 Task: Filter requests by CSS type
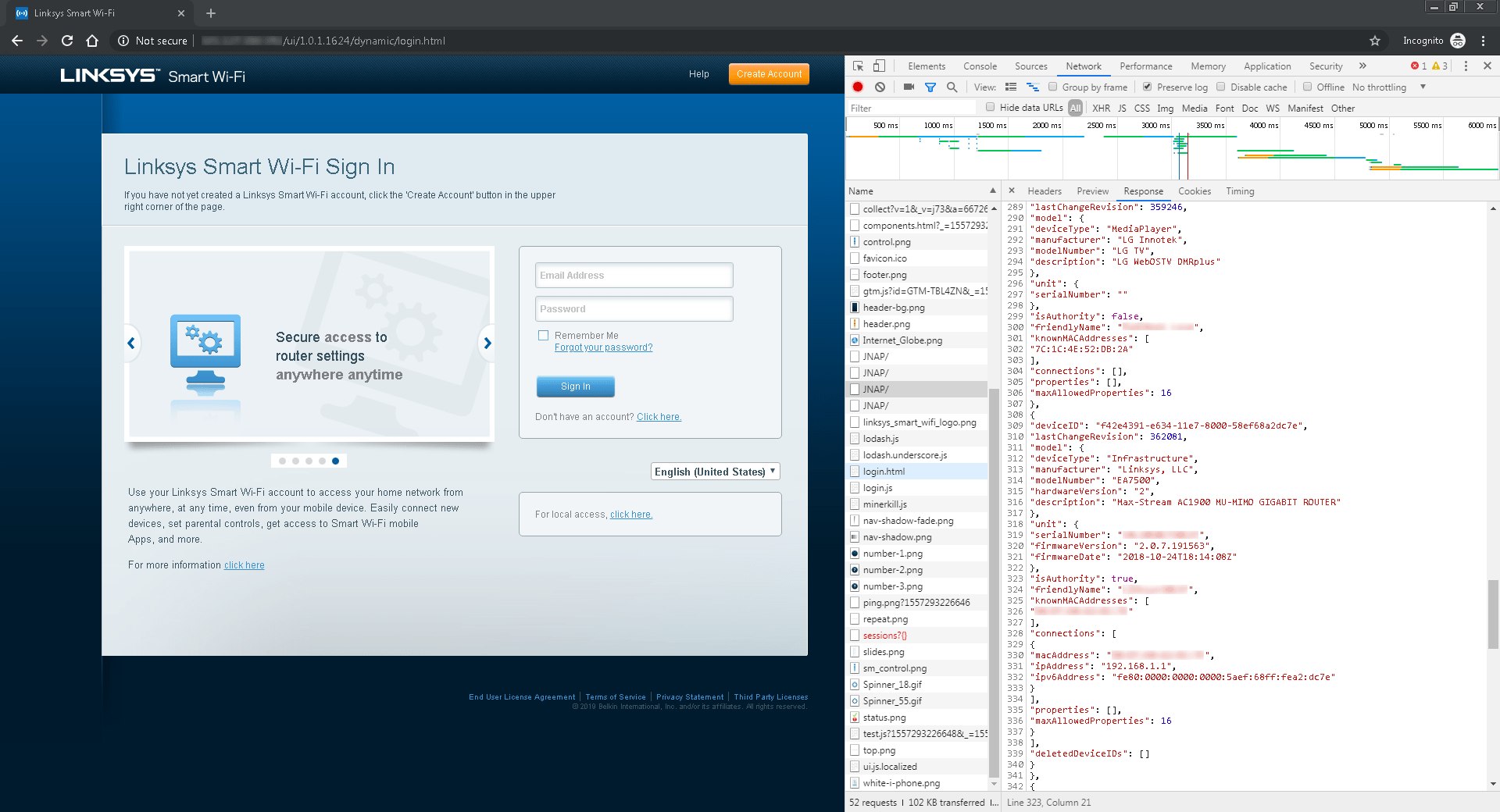1141,109
